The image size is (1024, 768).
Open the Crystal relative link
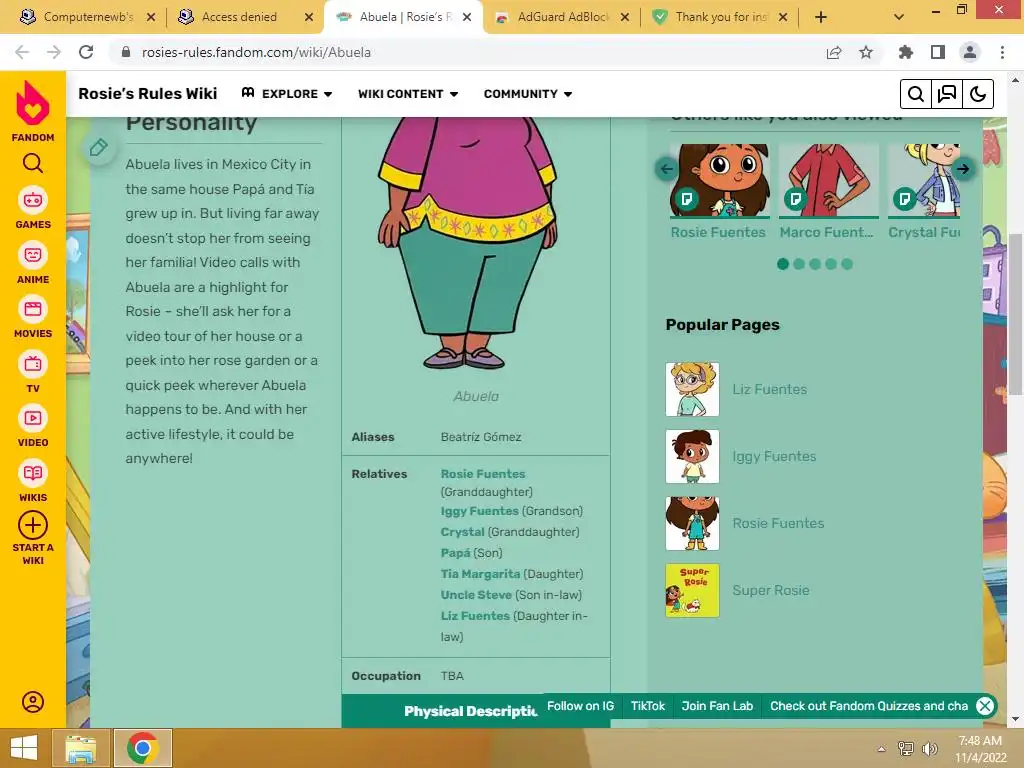[462, 532]
